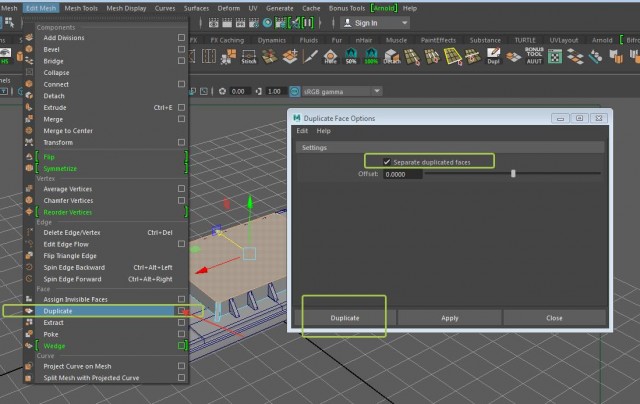Click the Duplicate button in the dialog

tap(345, 318)
